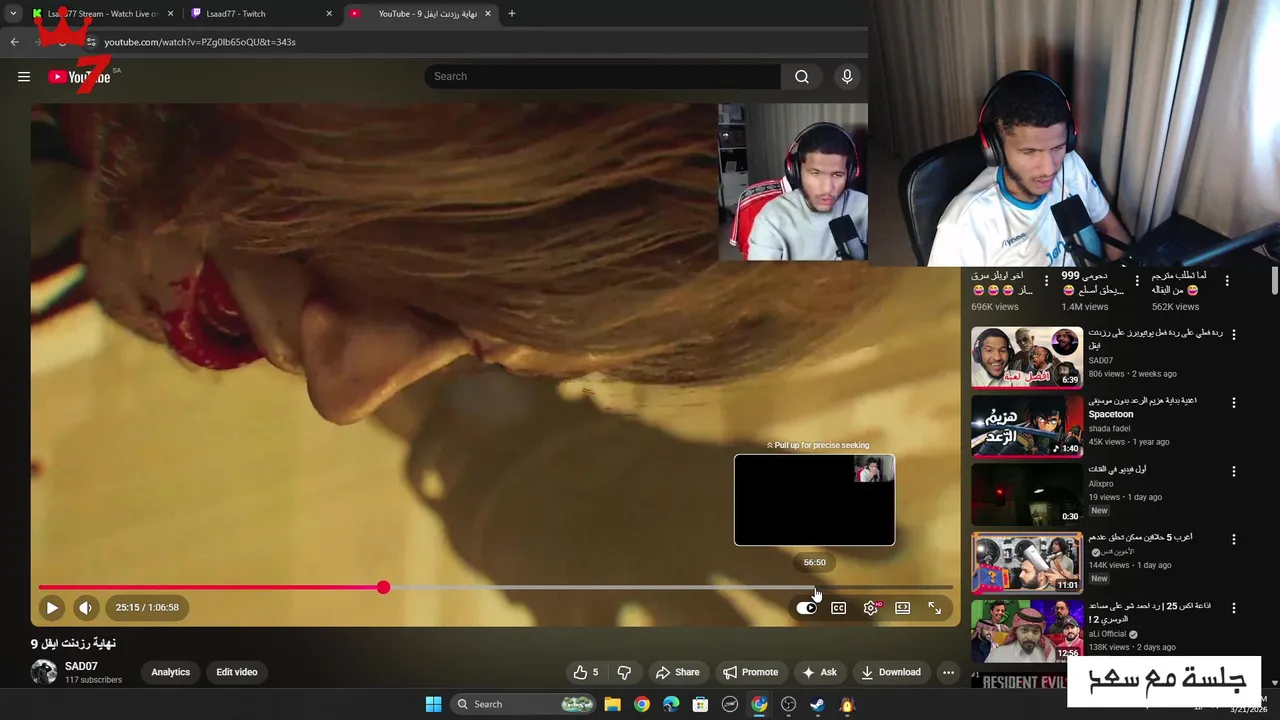Image resolution: width=1280 pixels, height=720 pixels.
Task: Click the search magnifier button in YouTube
Action: [x=802, y=77]
